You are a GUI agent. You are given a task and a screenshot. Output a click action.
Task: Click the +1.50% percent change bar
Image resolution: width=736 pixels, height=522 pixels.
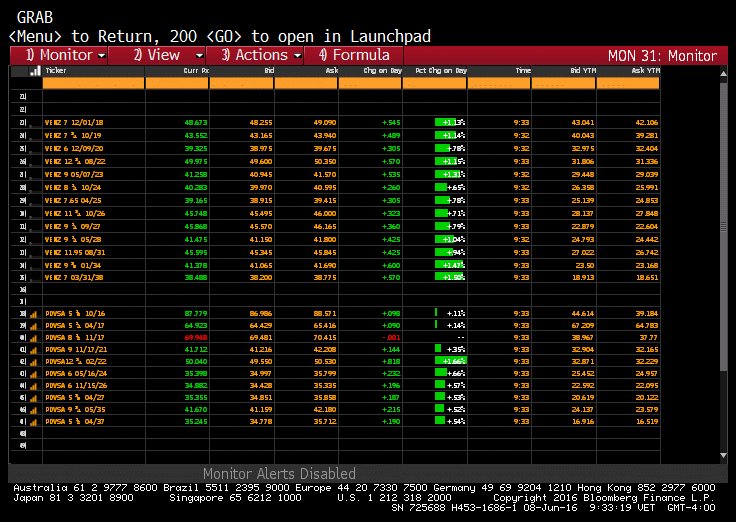tap(450, 277)
